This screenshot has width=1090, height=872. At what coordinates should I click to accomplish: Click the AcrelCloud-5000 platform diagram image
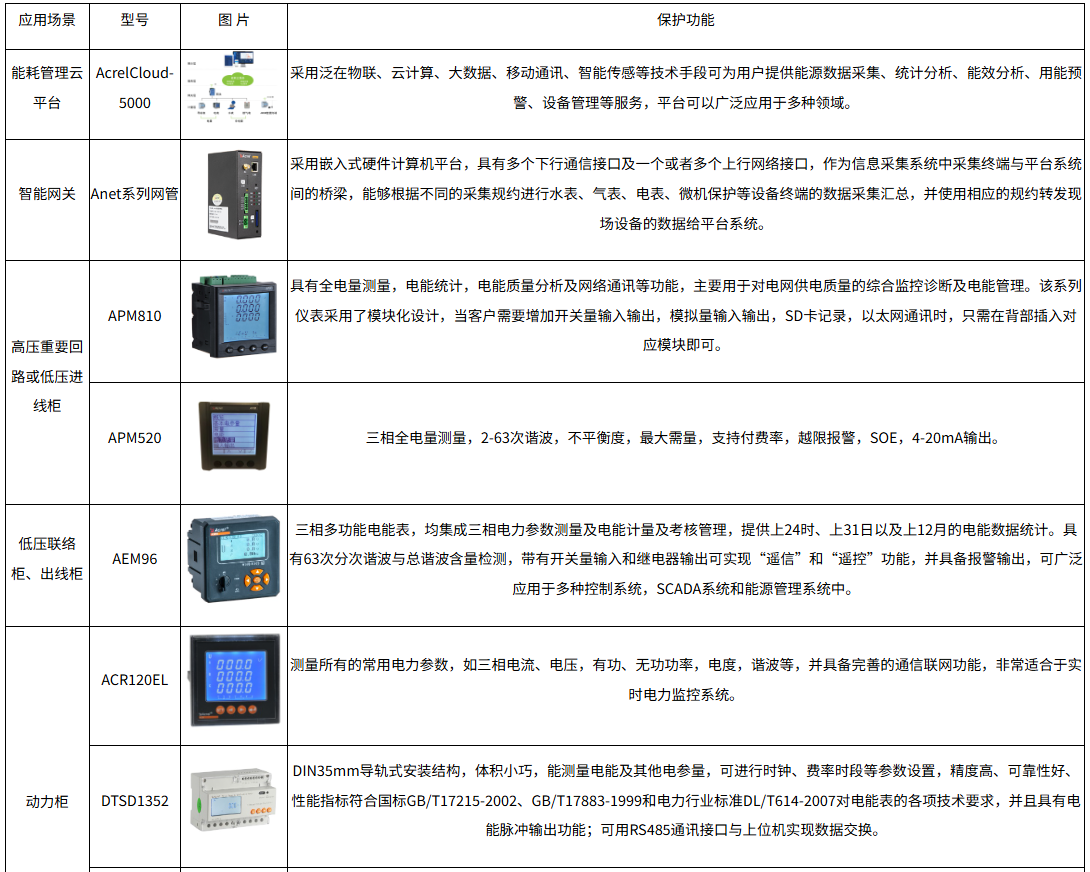[x=233, y=89]
